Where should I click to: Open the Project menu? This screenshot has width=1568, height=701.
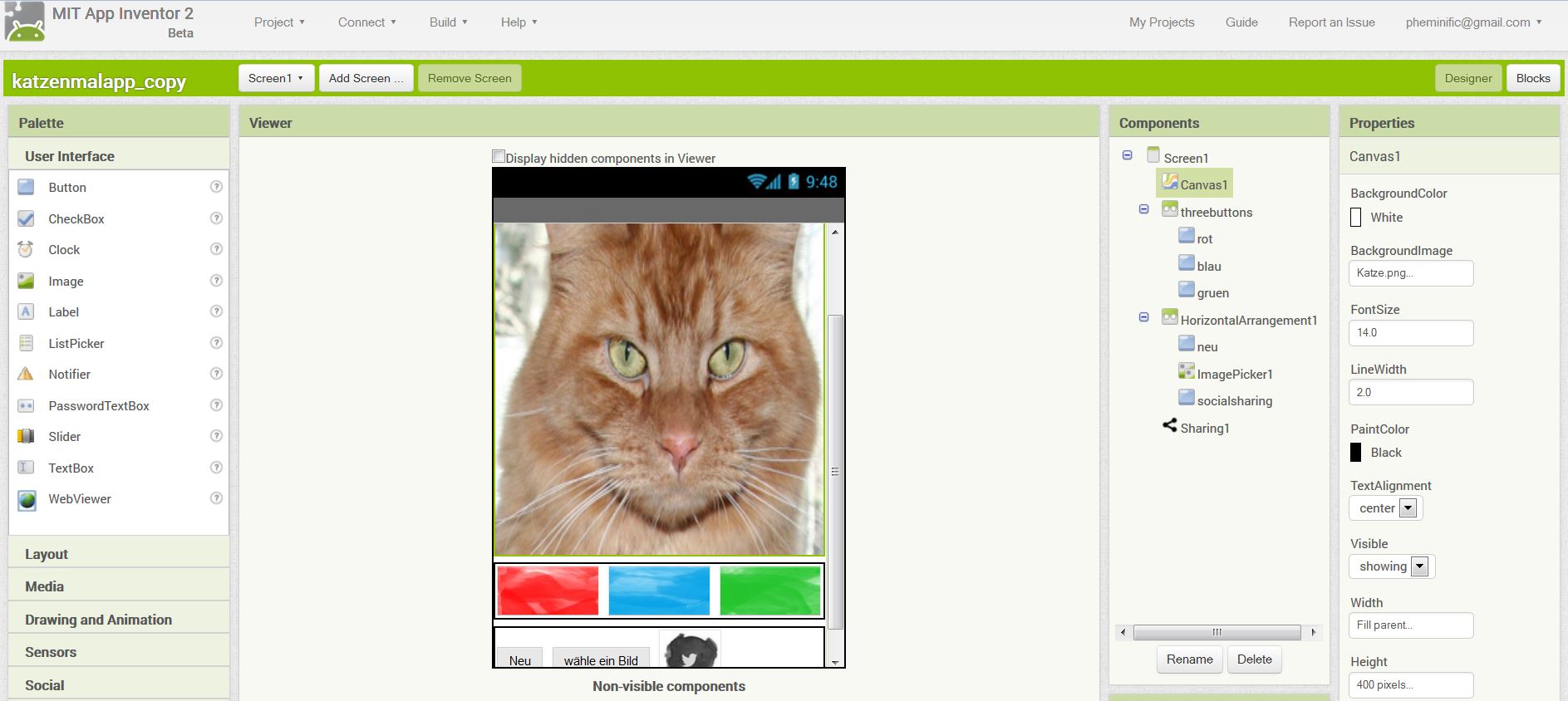tap(279, 22)
